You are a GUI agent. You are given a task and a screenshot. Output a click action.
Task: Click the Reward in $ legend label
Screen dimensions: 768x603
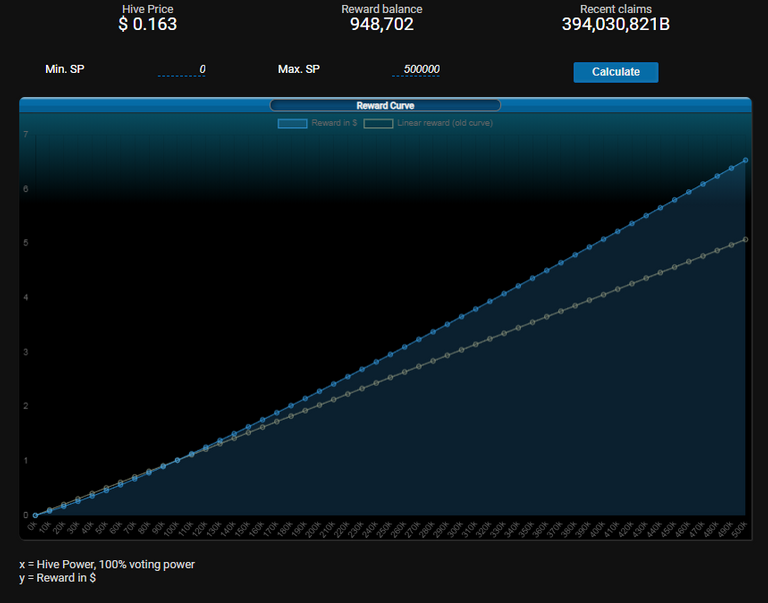click(334, 123)
